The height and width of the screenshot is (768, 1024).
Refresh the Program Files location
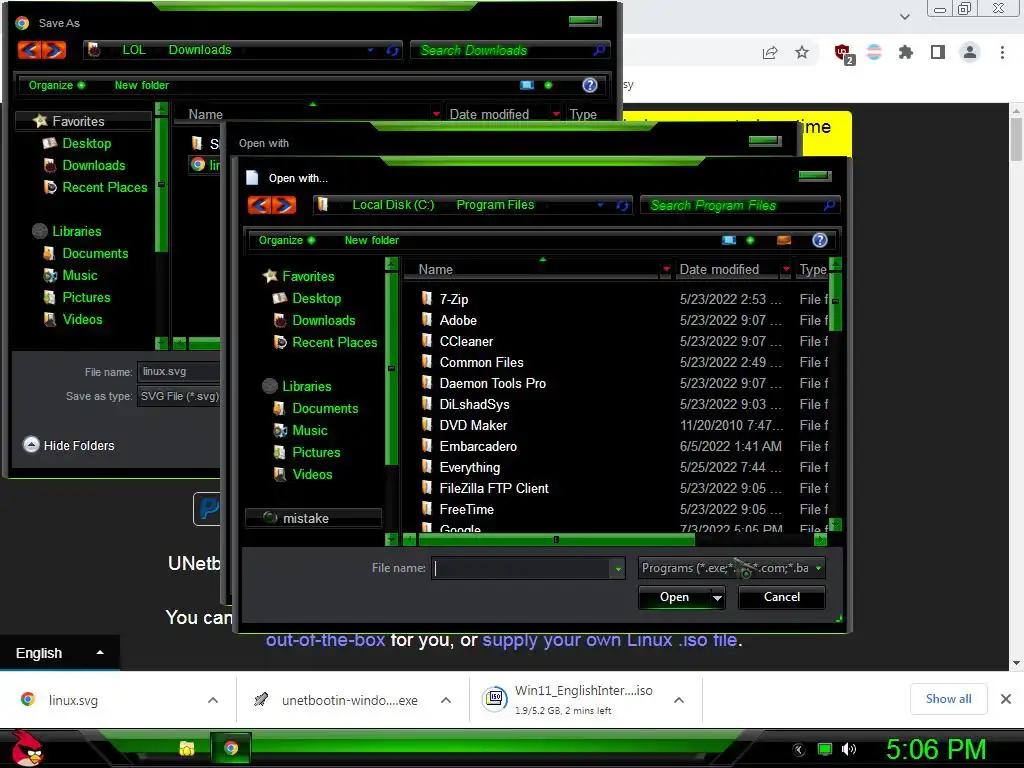622,206
